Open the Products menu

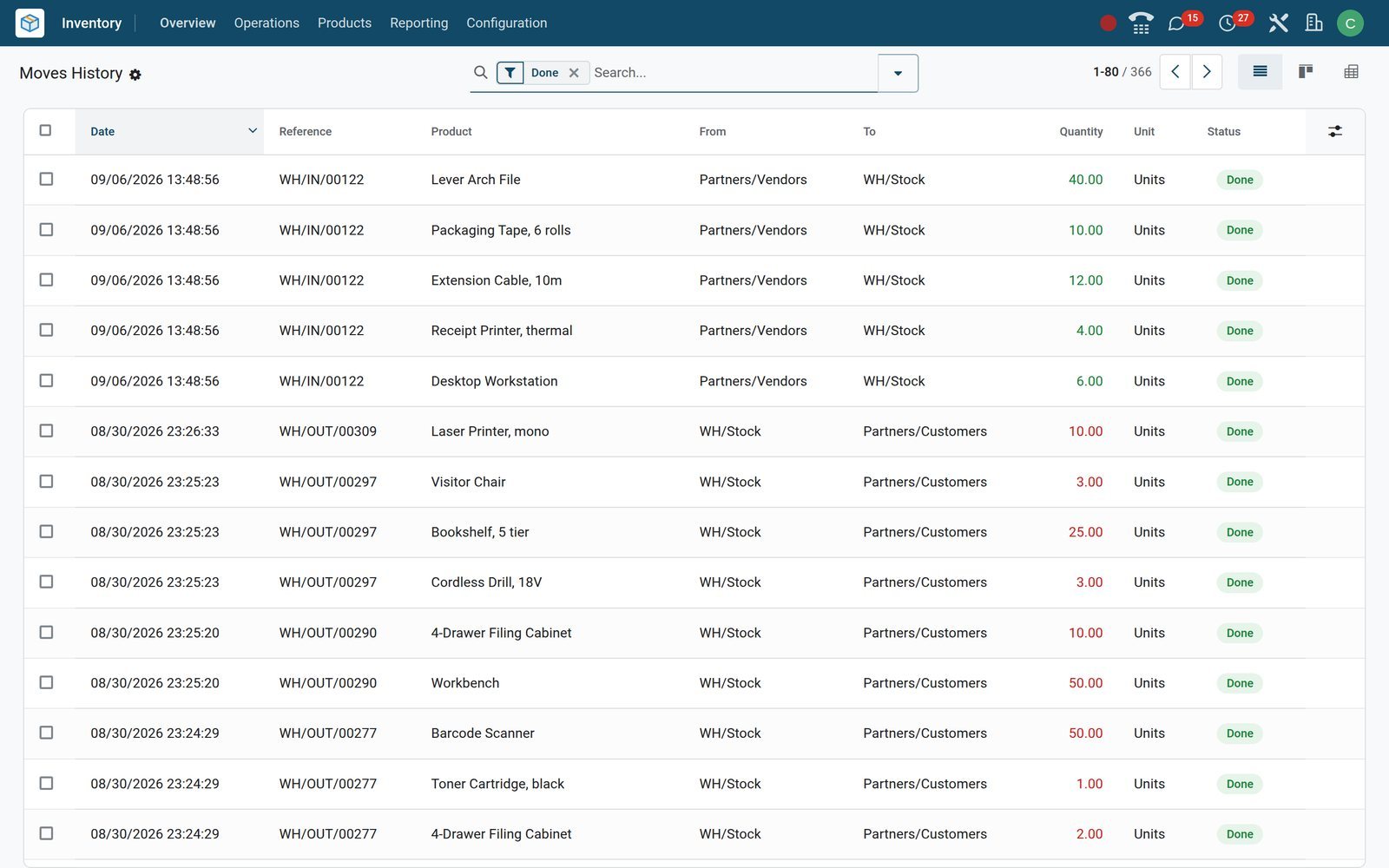coord(345,23)
